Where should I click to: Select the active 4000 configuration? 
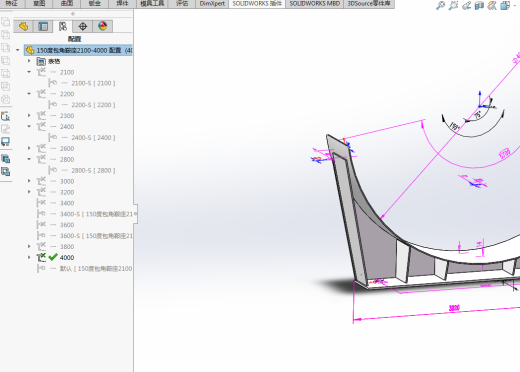coord(67,258)
